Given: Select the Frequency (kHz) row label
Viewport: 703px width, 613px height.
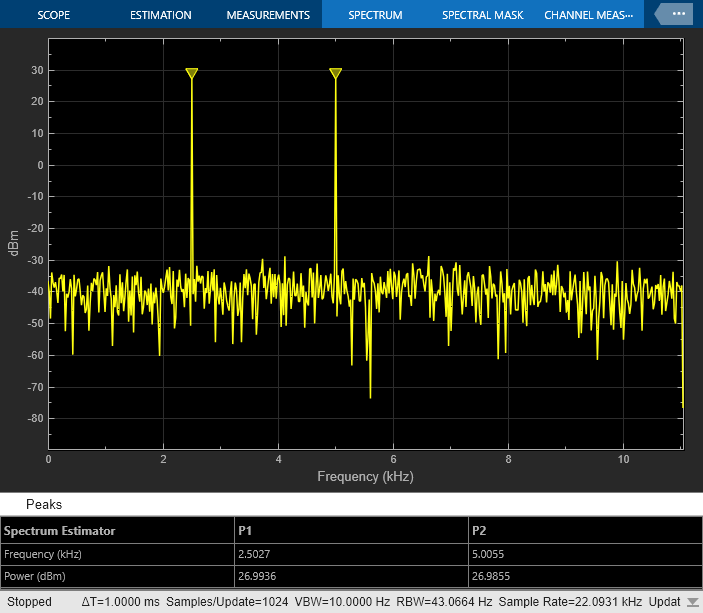Looking at the screenshot, I should (x=43, y=554).
